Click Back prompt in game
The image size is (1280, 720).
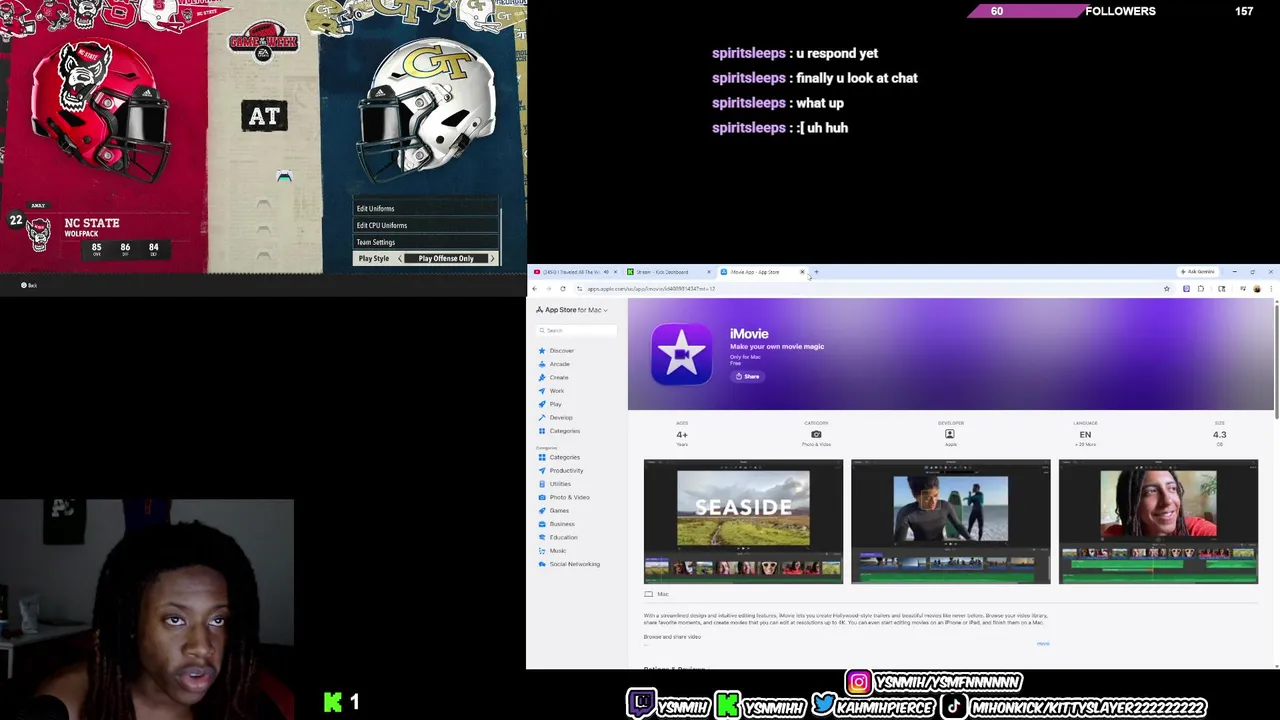(x=29, y=285)
